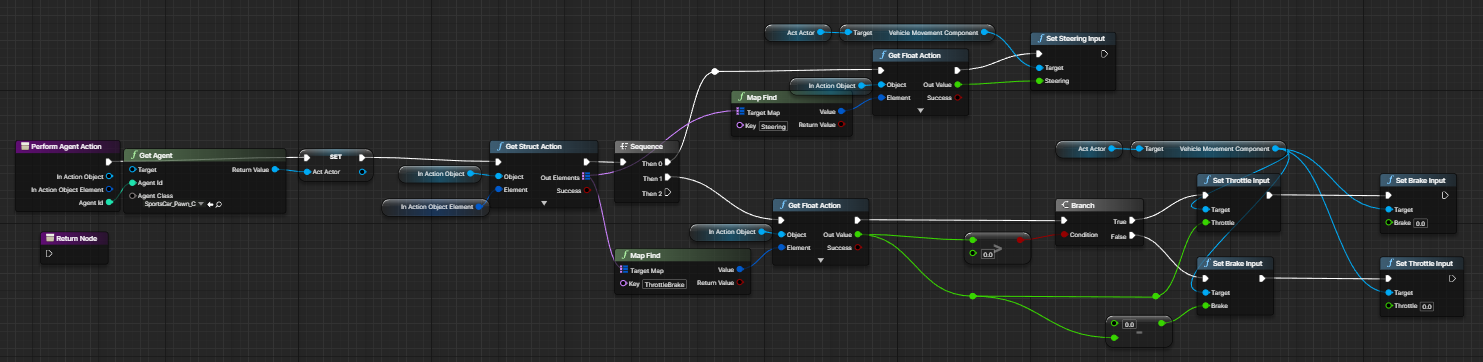This screenshot has width=1483, height=362.
Task: Click the browse magnifier icon in Get Agent
Action: 218,203
